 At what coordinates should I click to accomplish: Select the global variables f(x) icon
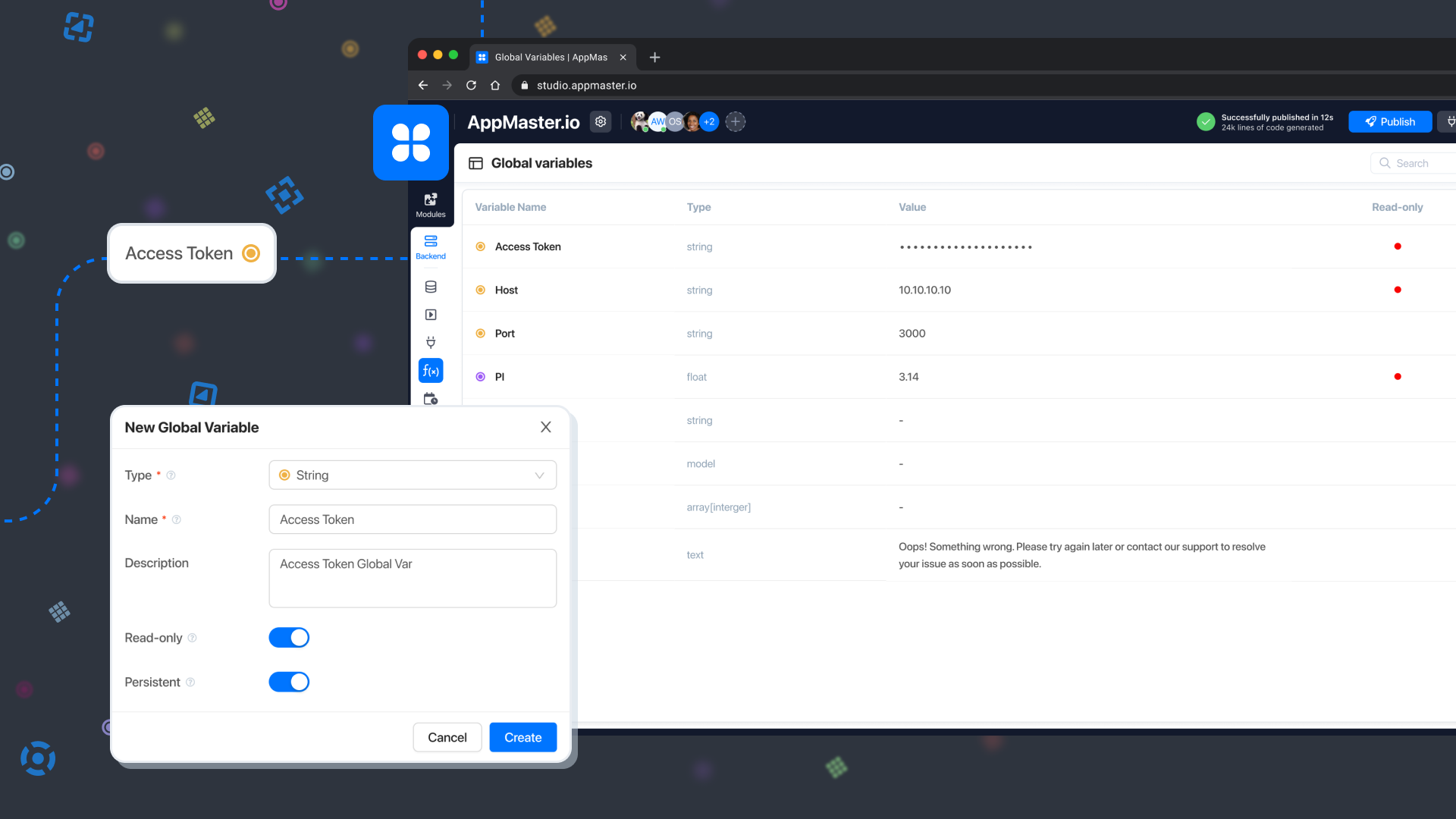[x=431, y=371]
